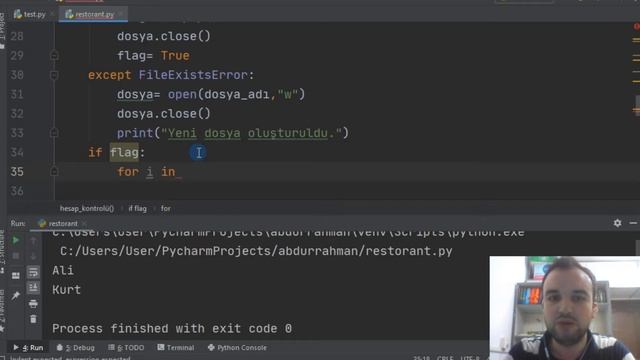The image size is (640, 360).
Task: Collapse the except block fold at line 30
Action: [54, 75]
